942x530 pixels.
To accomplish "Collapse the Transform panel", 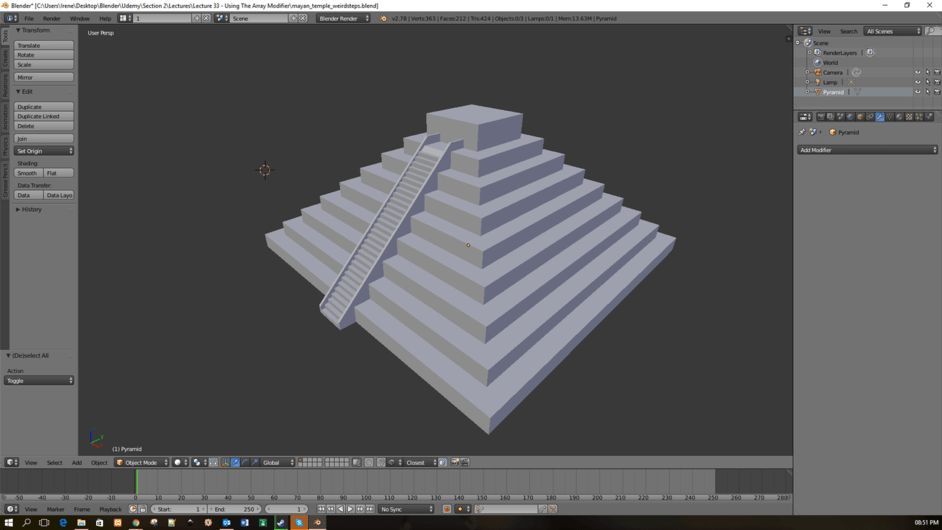I will 33,31.
